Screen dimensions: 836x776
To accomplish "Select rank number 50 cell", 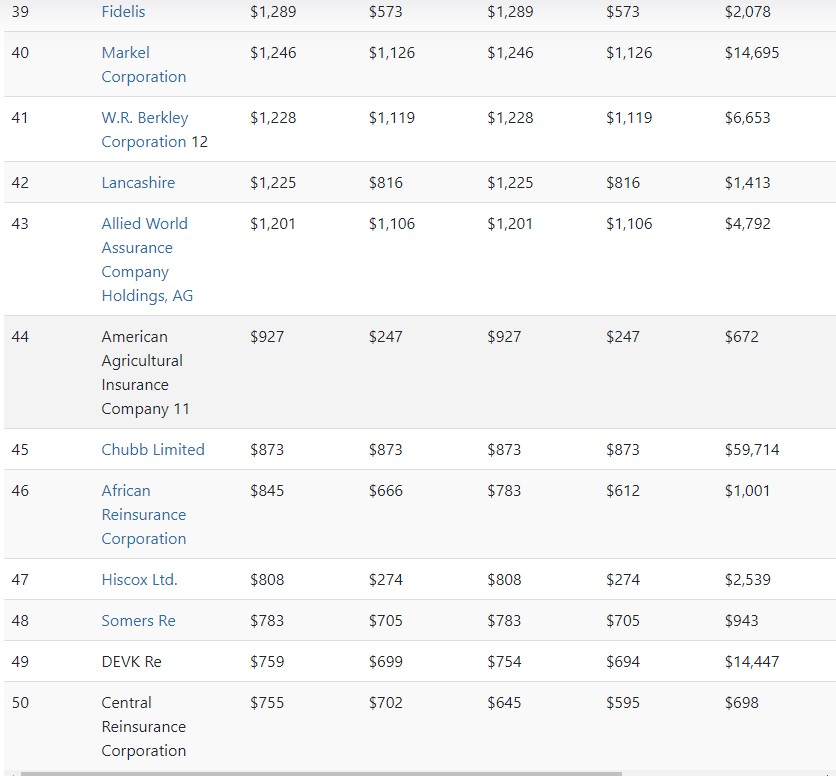I will click(x=20, y=703).
